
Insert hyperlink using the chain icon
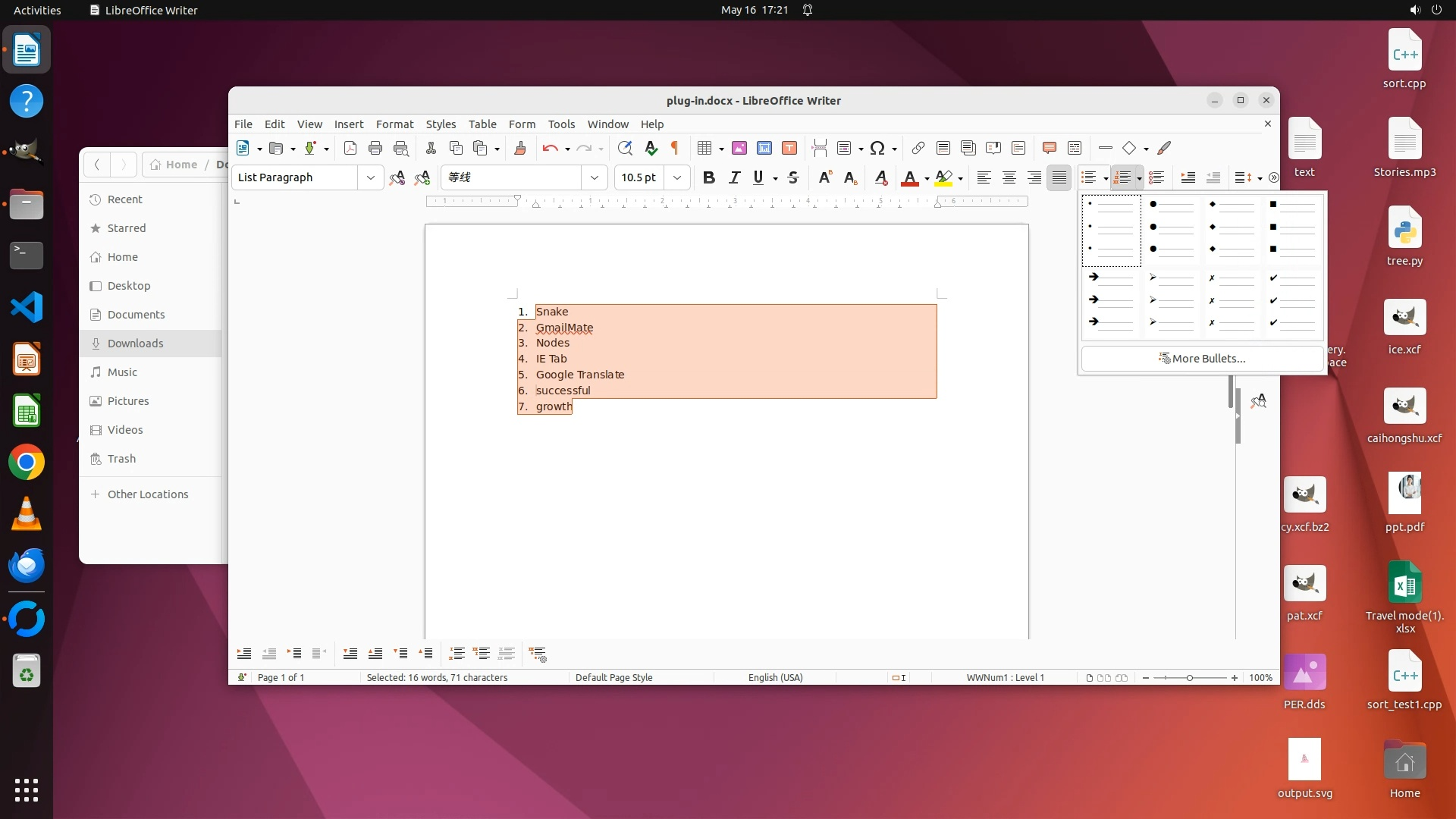click(918, 149)
